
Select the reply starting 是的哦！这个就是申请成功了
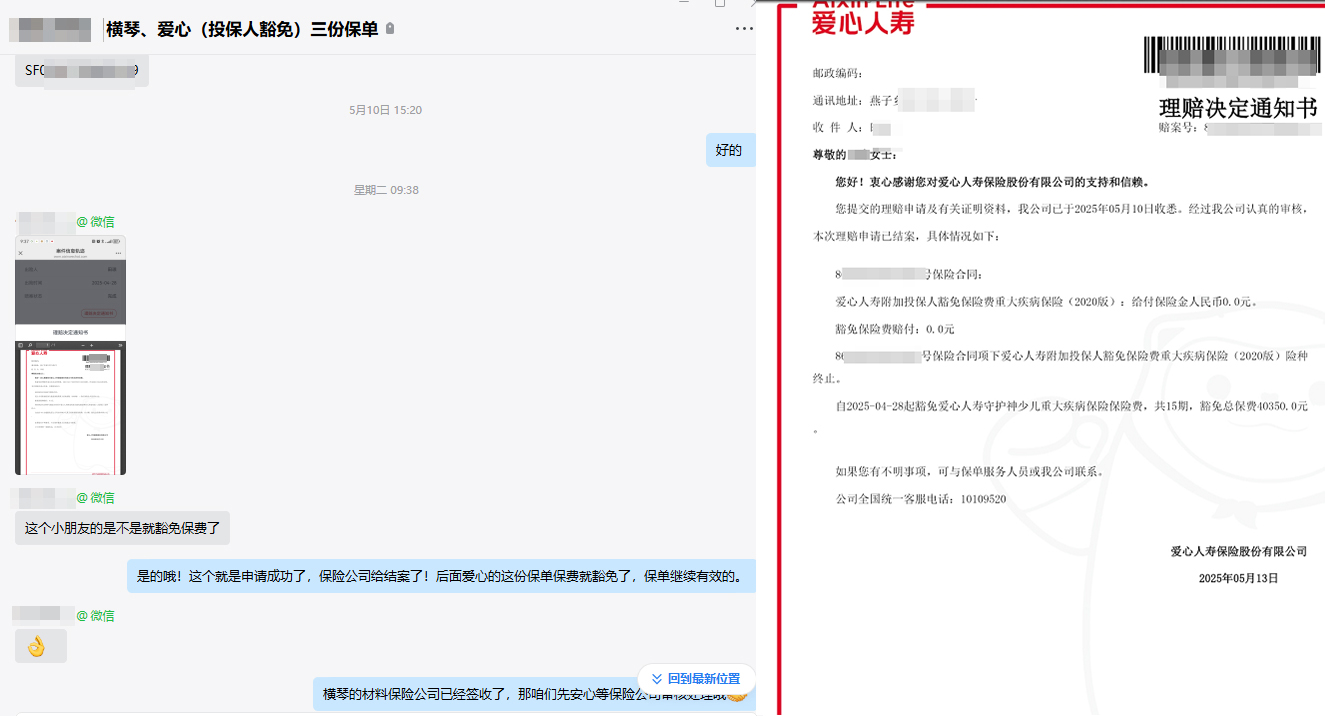[441, 576]
